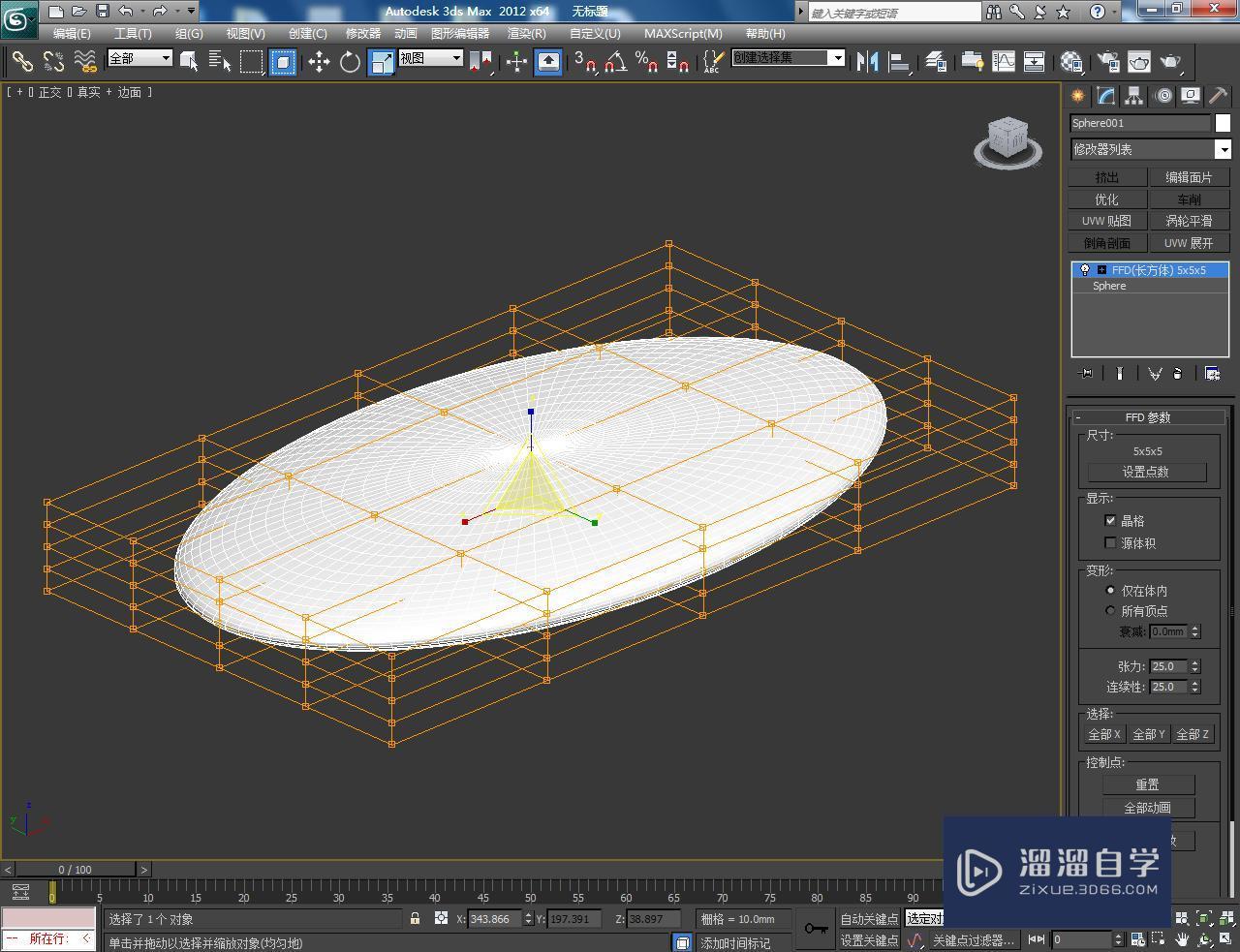The height and width of the screenshot is (952, 1240).
Task: Select the Select and Rotate tool
Action: (349, 61)
